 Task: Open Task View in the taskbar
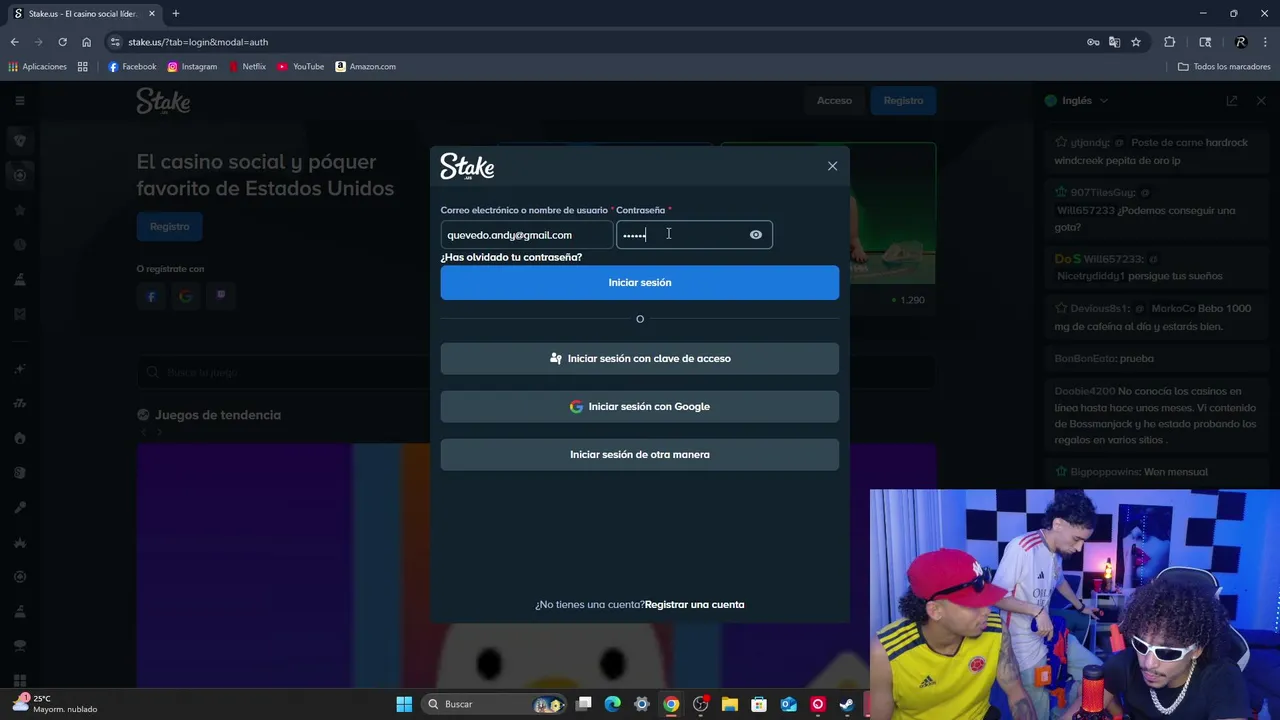click(584, 704)
